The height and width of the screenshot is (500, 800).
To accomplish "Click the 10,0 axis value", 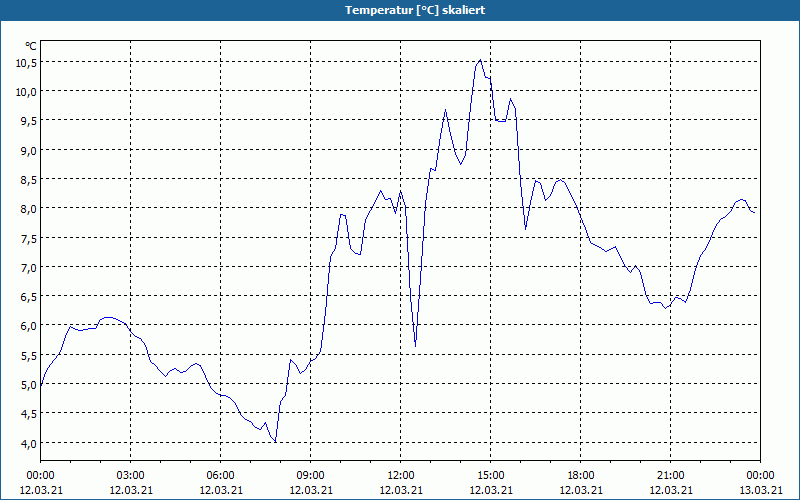I will [27, 92].
